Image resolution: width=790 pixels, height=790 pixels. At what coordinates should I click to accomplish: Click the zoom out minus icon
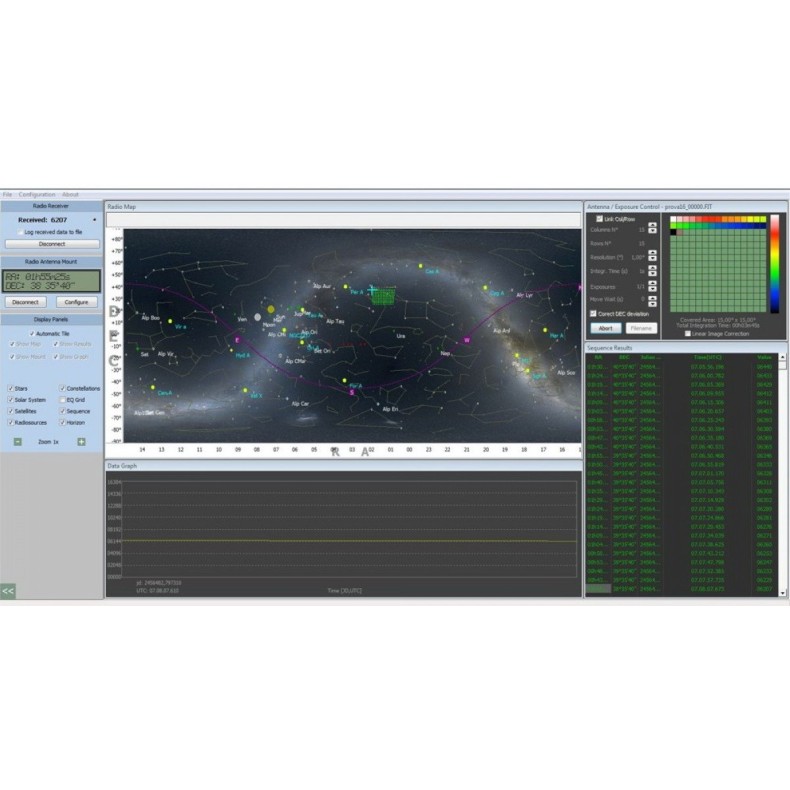[17, 441]
